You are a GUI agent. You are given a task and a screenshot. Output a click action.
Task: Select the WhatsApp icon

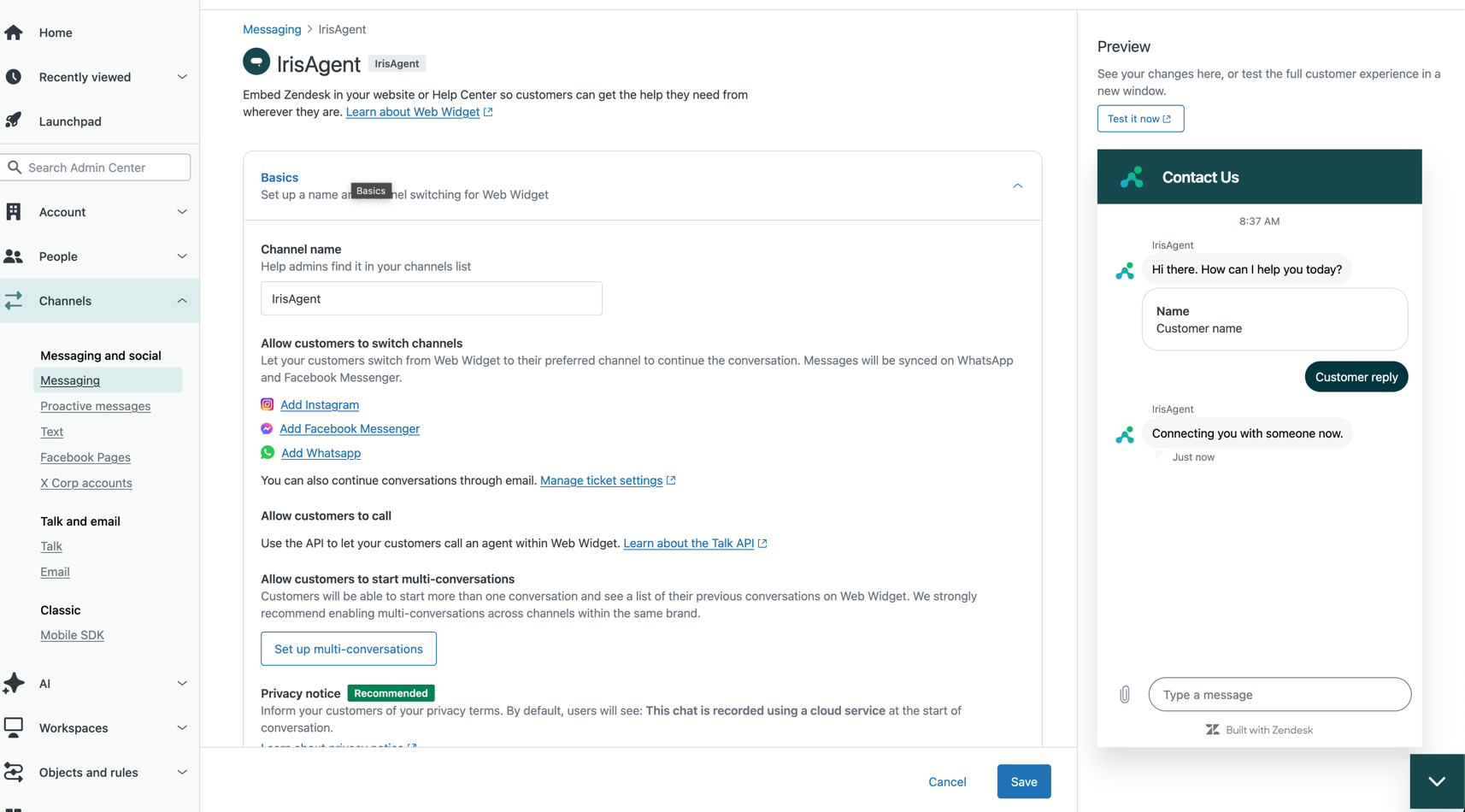point(267,452)
